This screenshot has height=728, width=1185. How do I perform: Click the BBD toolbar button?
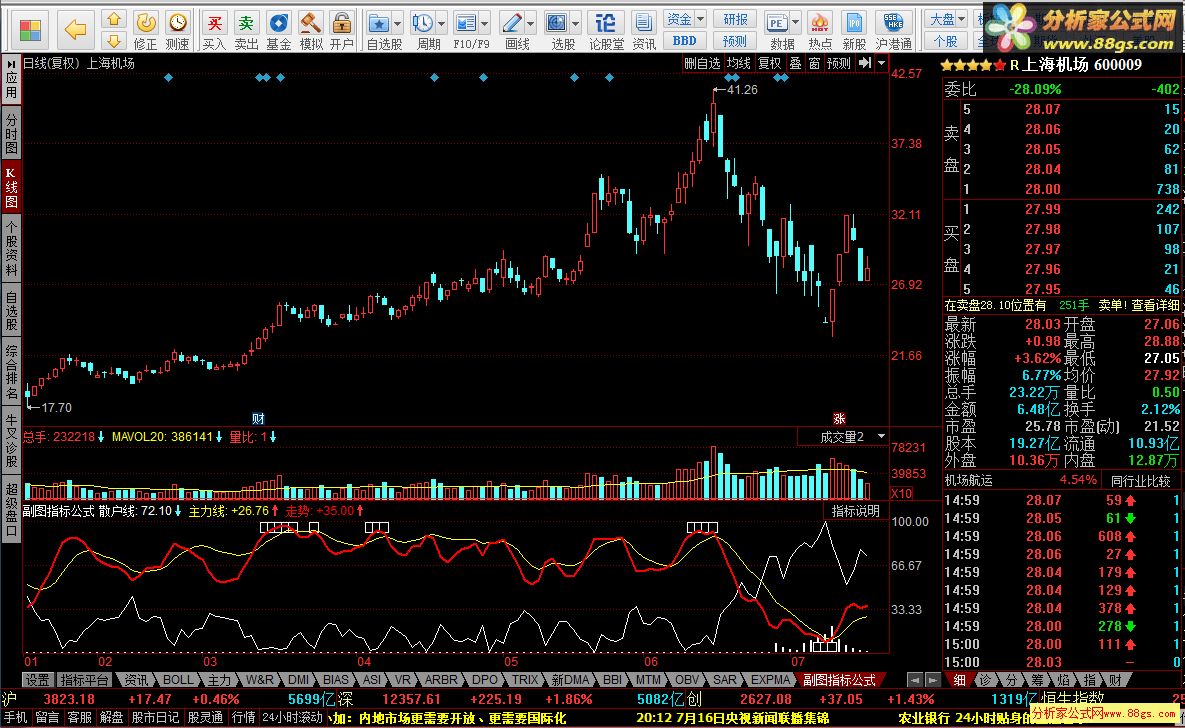pyautogui.click(x=685, y=41)
